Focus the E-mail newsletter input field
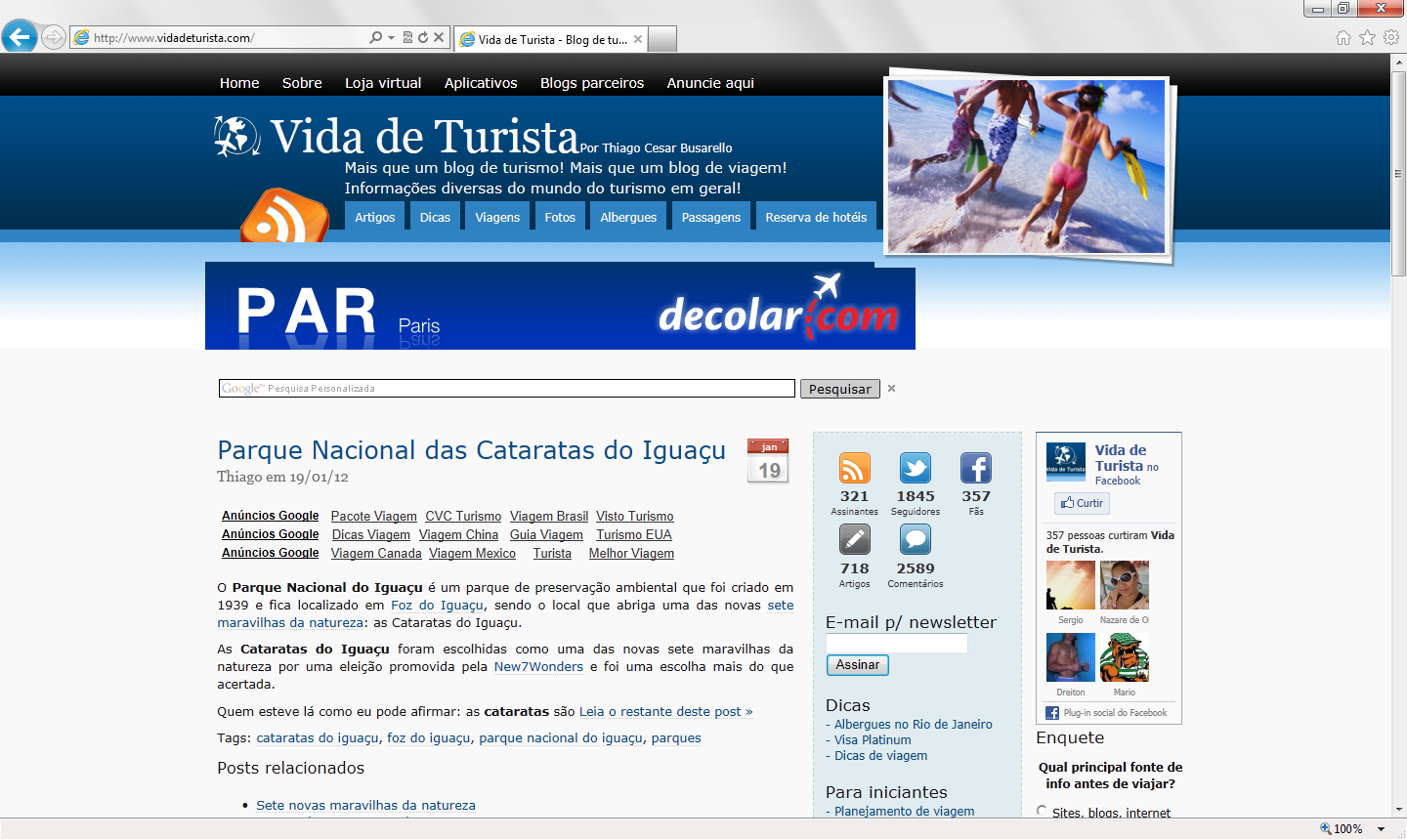This screenshot has width=1407, height=840. [897, 643]
